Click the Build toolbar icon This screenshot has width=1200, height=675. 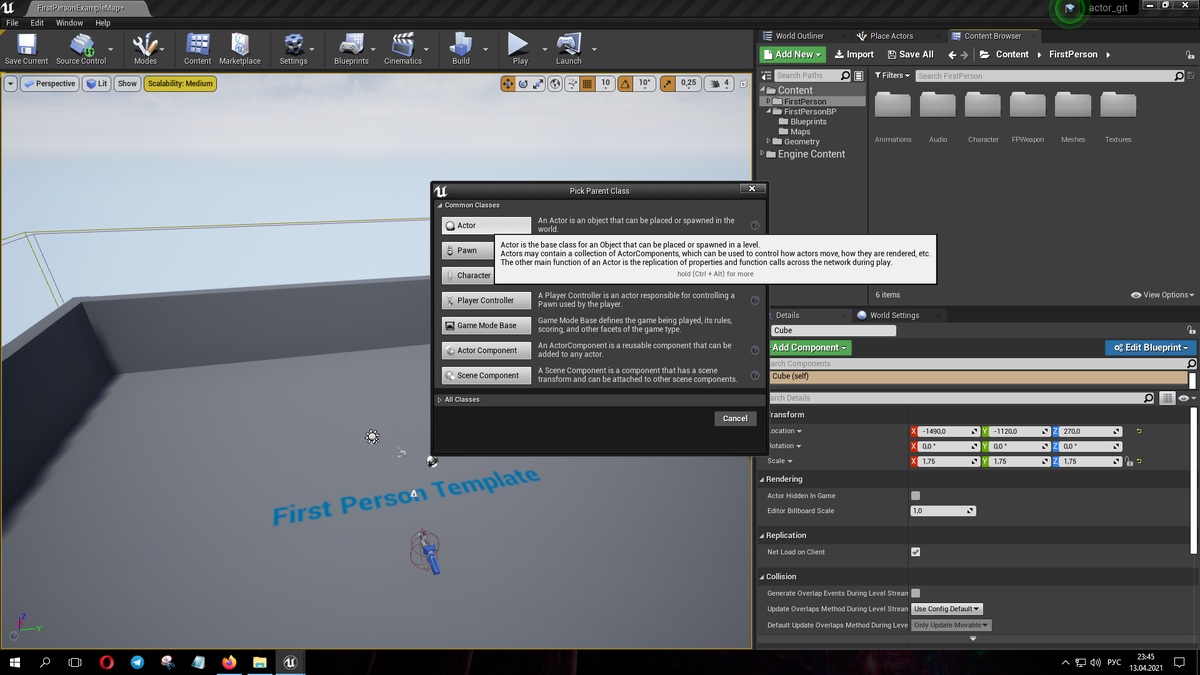[461, 48]
